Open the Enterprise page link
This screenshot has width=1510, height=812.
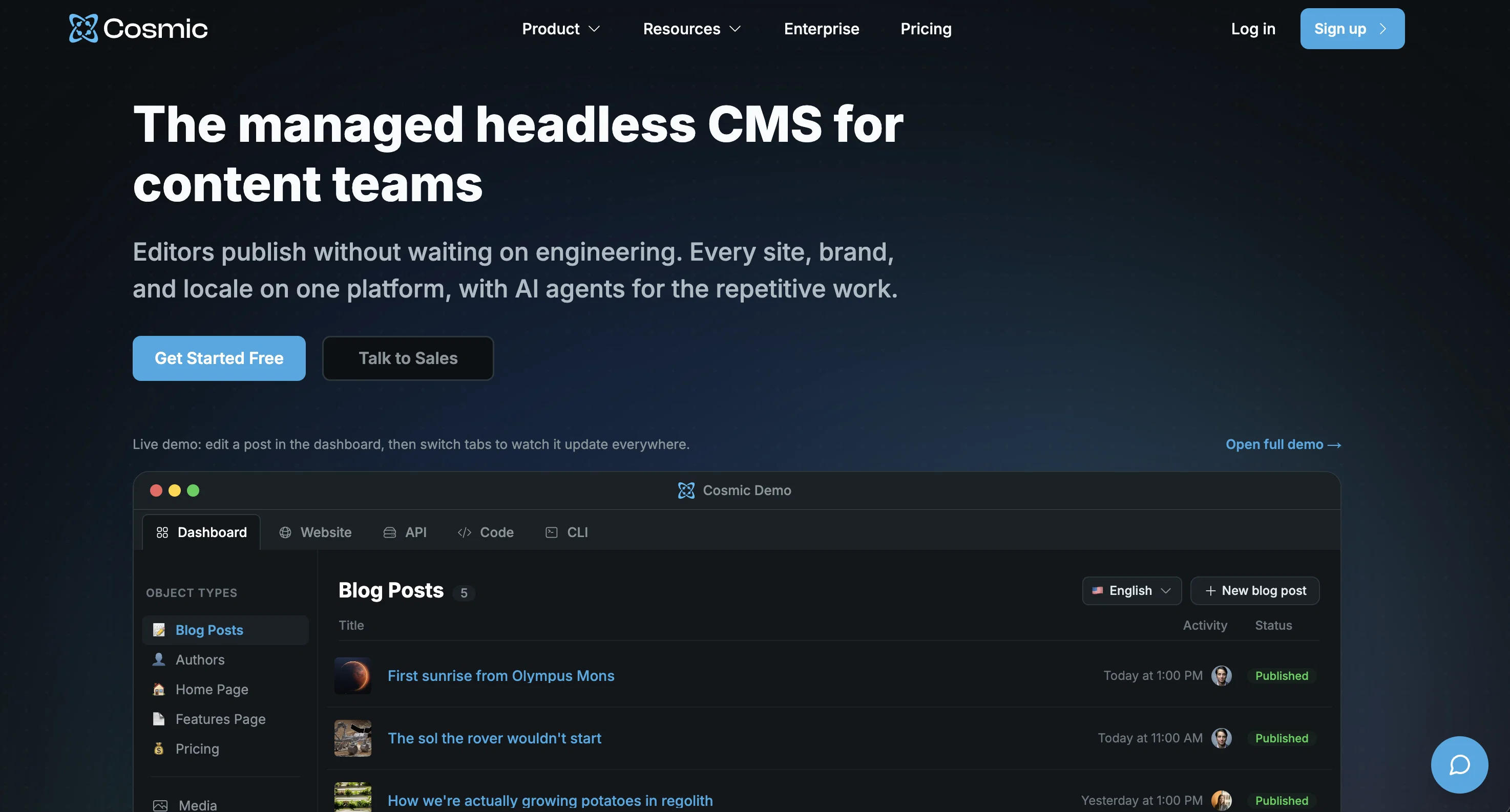(821, 29)
